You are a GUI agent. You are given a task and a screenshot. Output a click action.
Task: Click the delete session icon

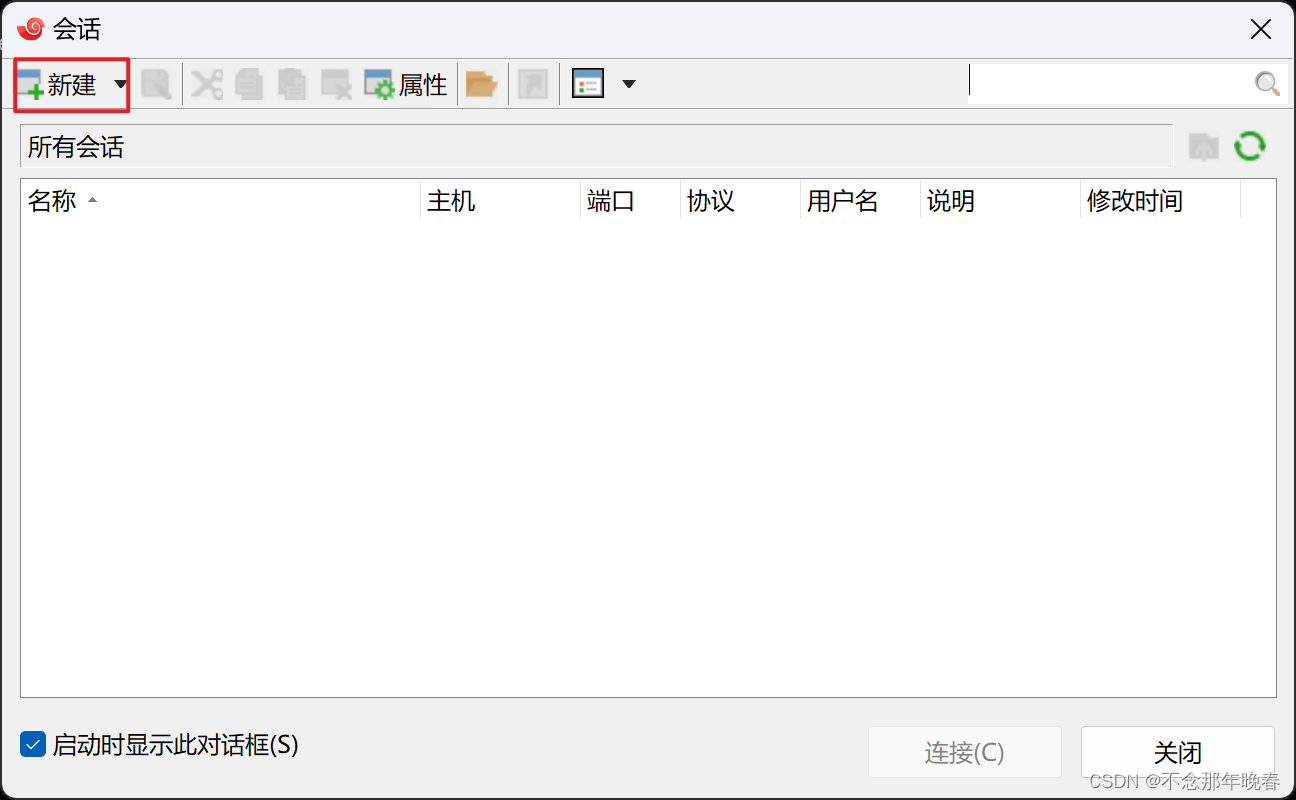coord(335,85)
